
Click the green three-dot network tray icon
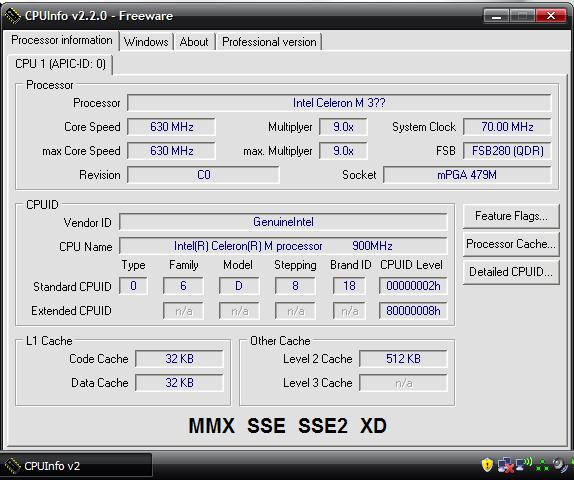pyautogui.click(x=542, y=465)
